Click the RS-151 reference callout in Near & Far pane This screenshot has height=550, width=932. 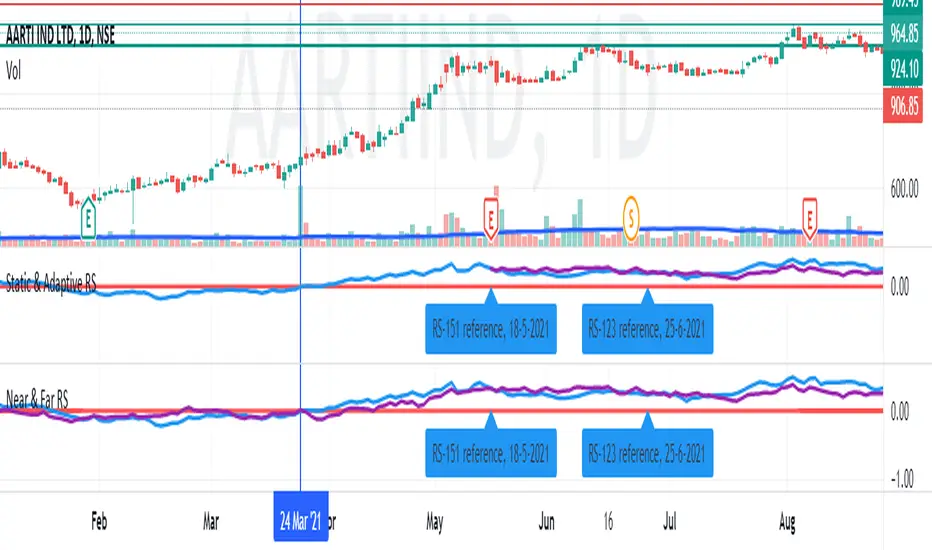click(491, 453)
